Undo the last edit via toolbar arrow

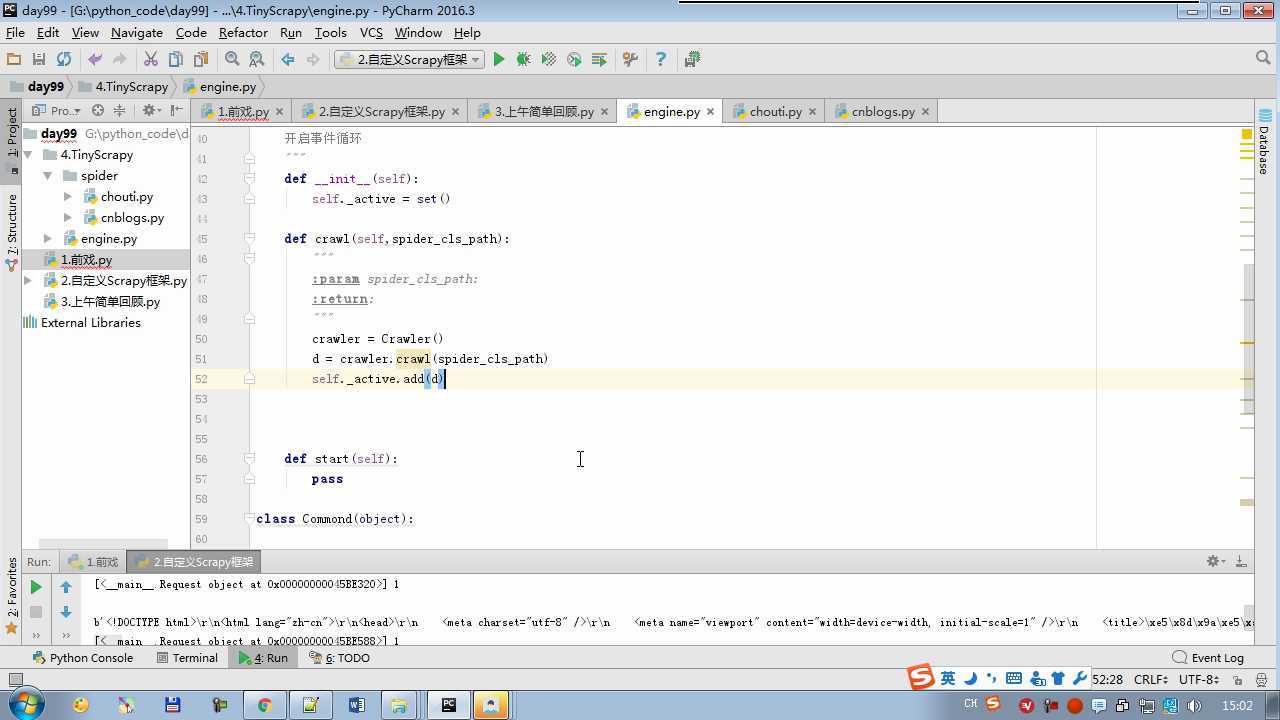[x=95, y=60]
